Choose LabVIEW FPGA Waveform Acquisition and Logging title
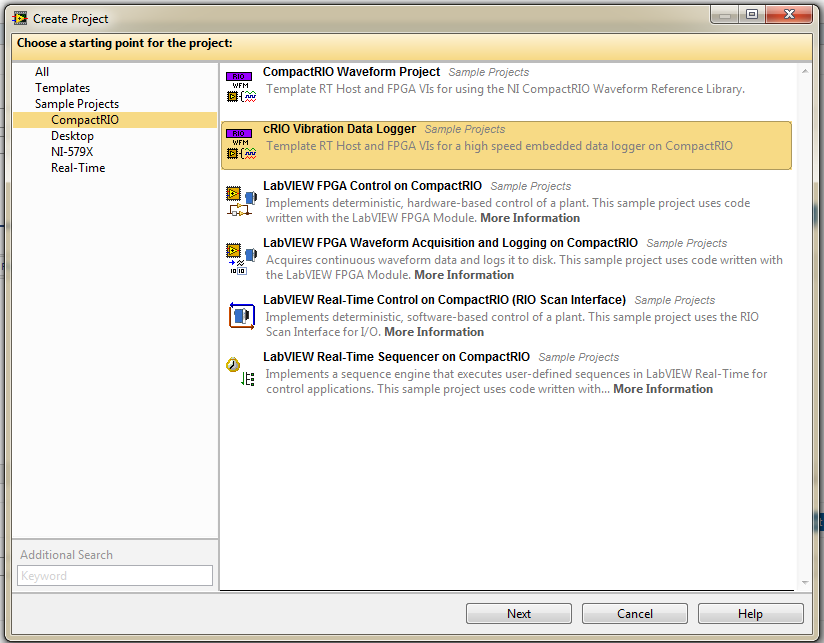Screen dimensions: 824x643 (450, 243)
